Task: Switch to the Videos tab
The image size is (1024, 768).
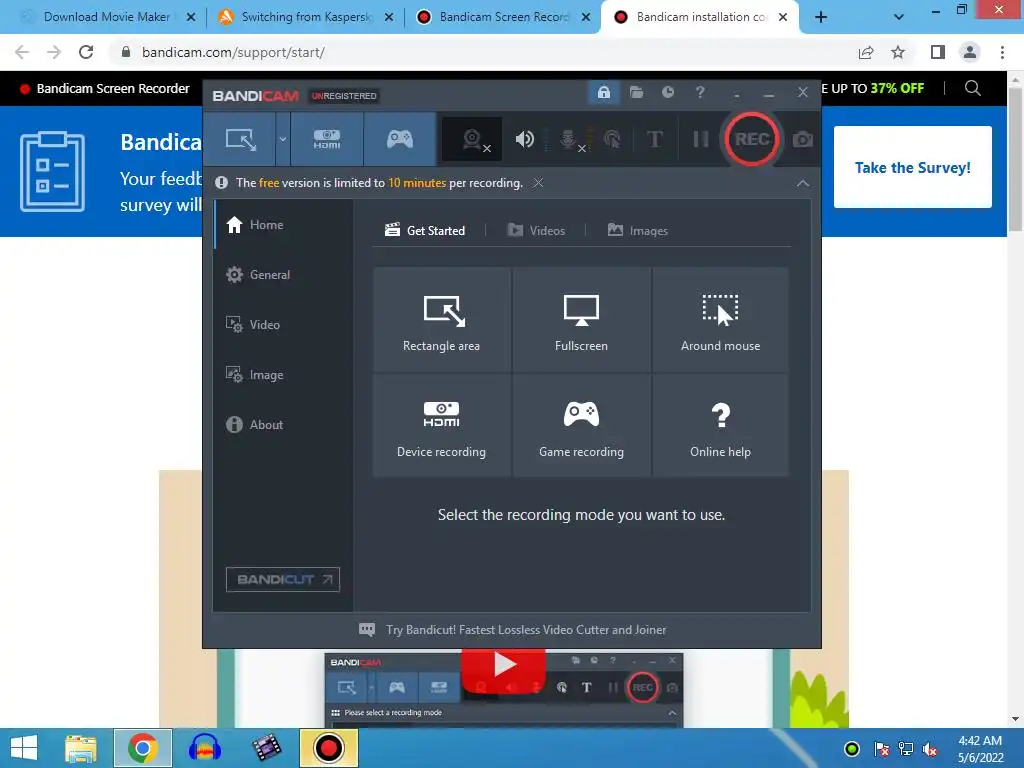Action: click(x=536, y=231)
